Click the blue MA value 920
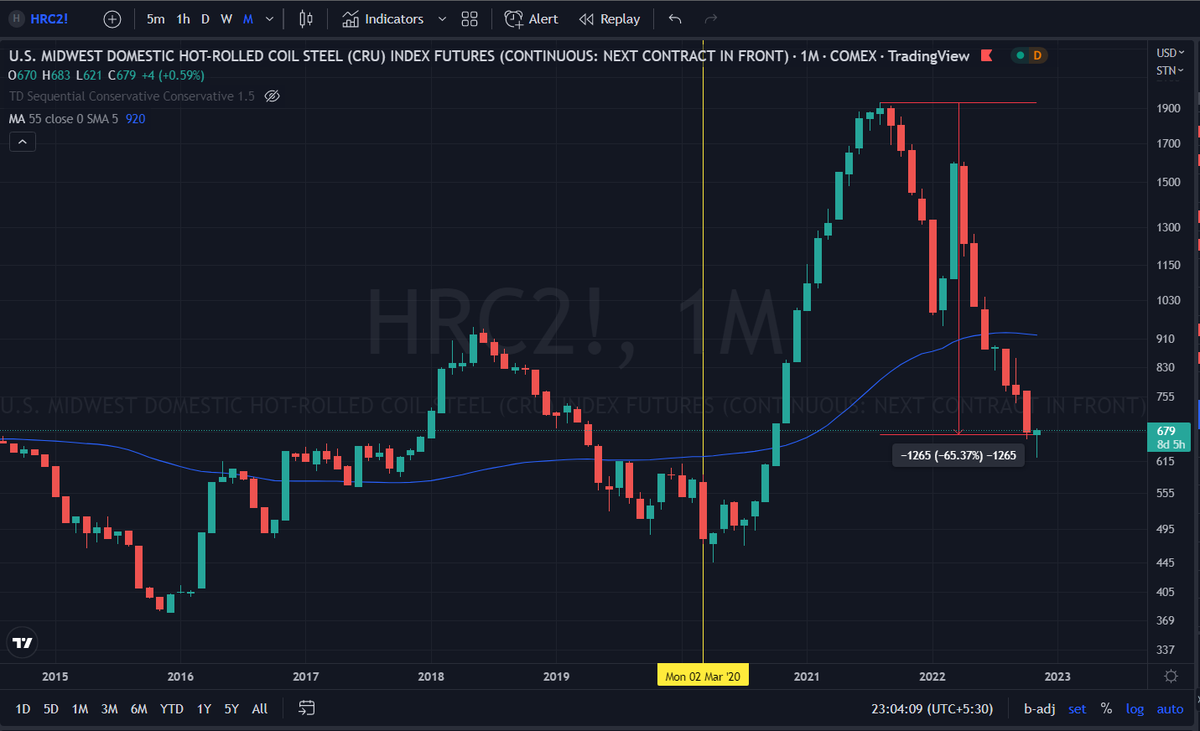This screenshot has height=731, width=1200. pyautogui.click(x=135, y=118)
